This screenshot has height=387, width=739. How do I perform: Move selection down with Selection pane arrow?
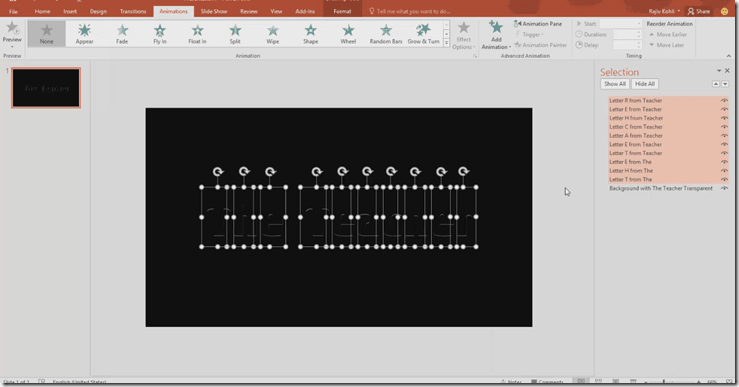coord(725,84)
